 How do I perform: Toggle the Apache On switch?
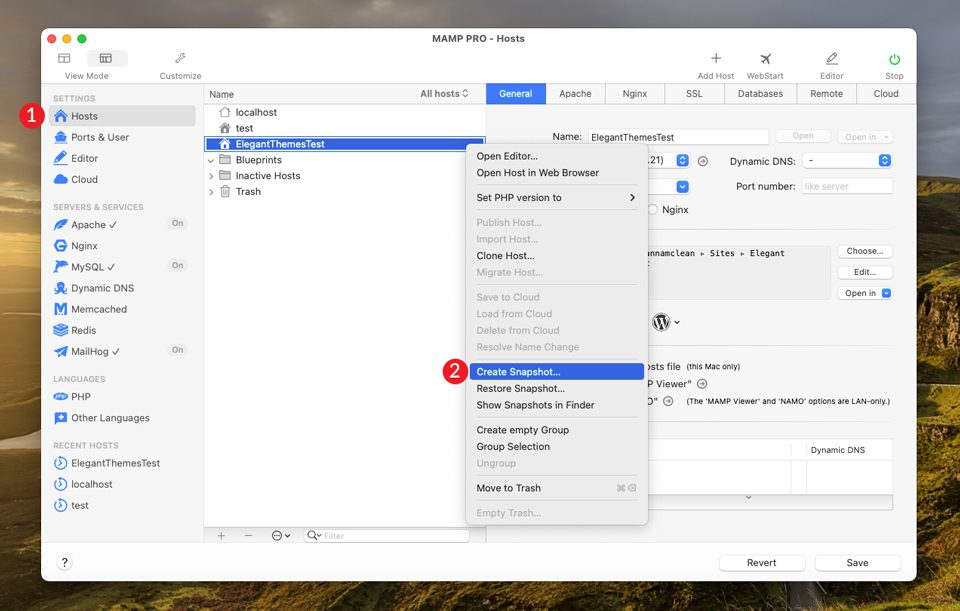tap(177, 224)
